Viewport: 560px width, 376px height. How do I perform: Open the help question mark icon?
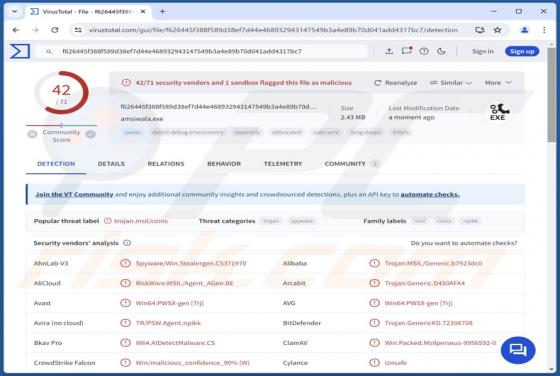[x=424, y=51]
